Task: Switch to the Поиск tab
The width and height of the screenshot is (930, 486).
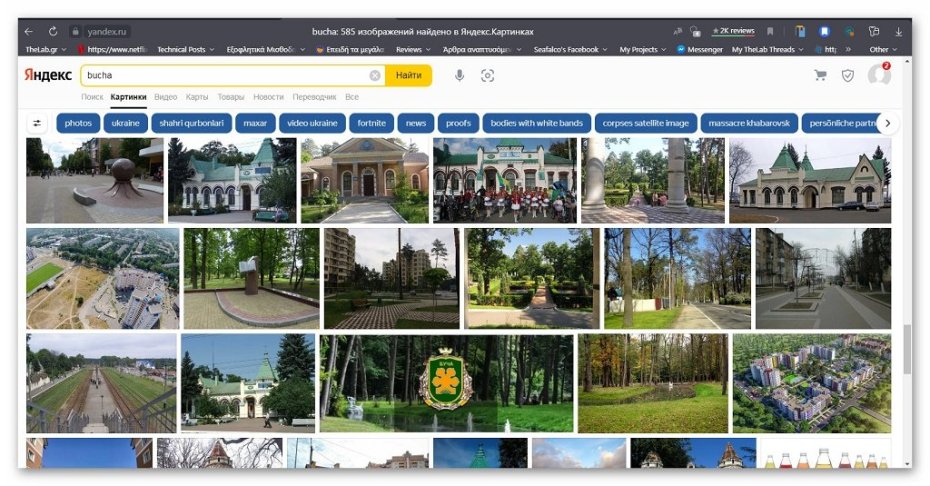Action: tap(92, 97)
